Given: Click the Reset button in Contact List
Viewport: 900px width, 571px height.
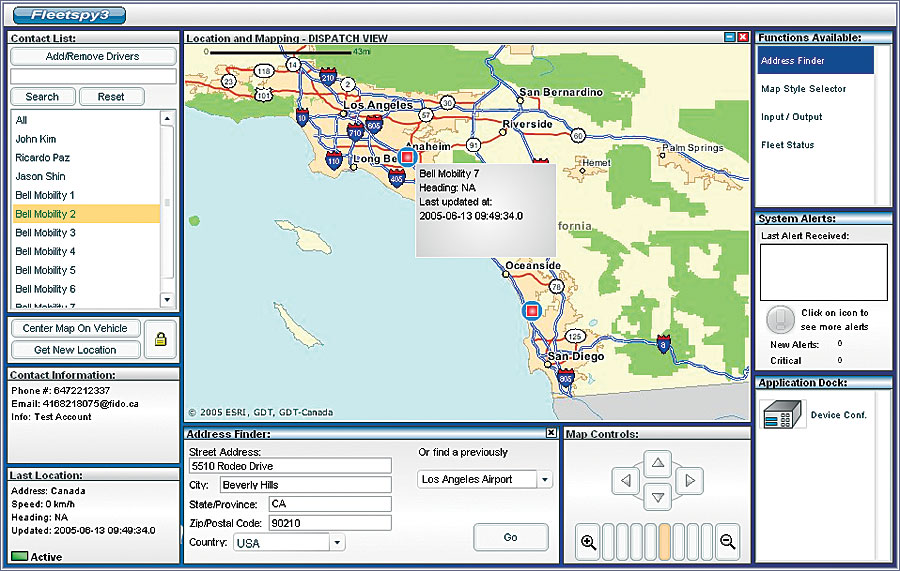Looking at the screenshot, I should tap(111, 97).
